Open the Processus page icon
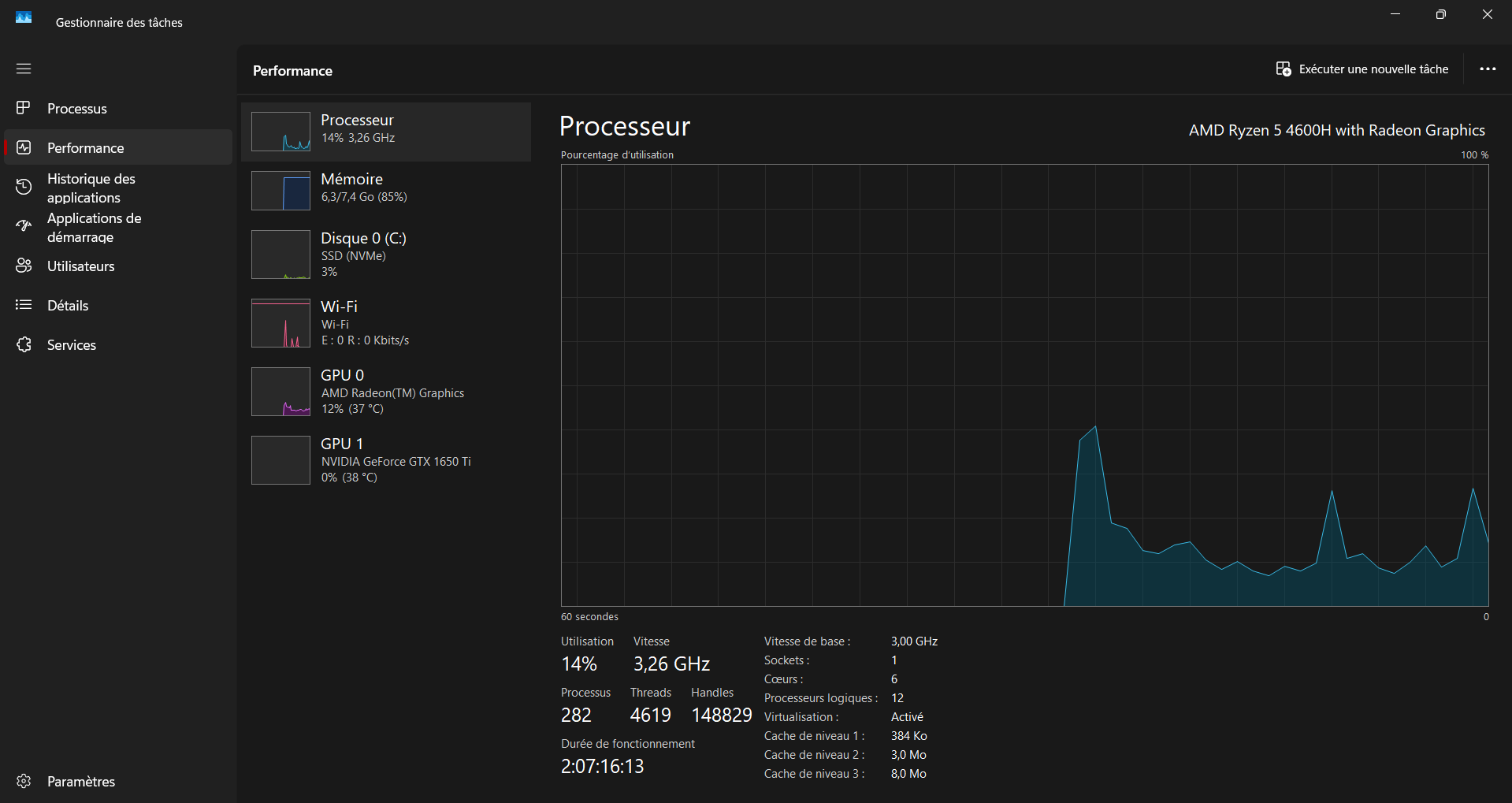1512x803 pixels. point(24,108)
